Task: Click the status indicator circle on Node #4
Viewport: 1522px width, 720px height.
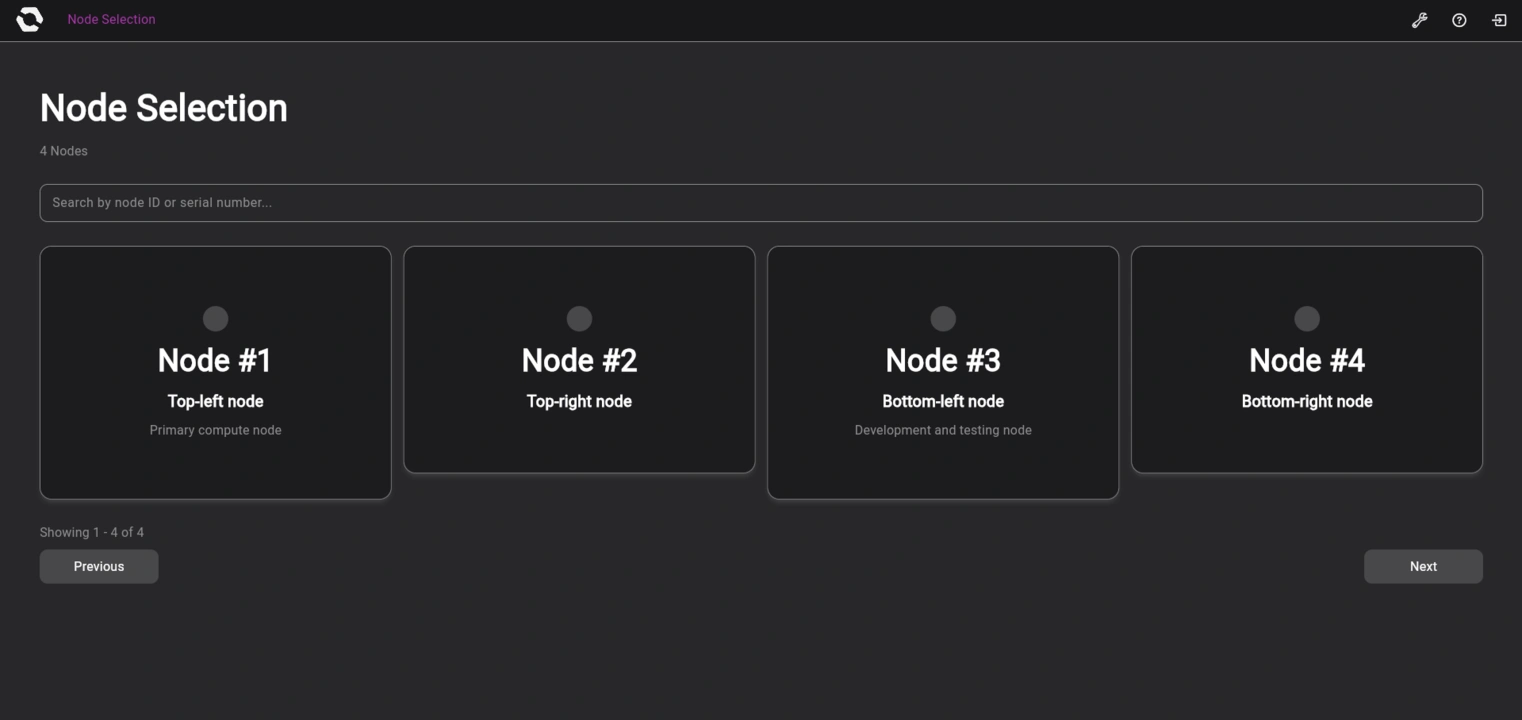Action: click(x=1306, y=318)
